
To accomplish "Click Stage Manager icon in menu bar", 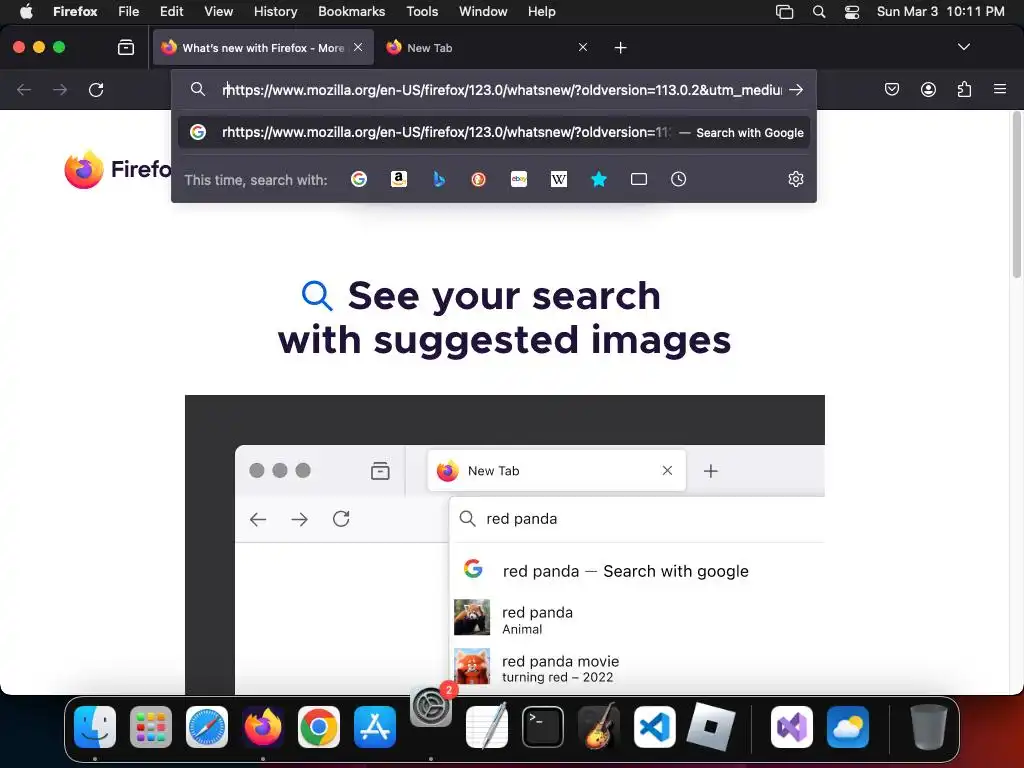I will click(784, 11).
